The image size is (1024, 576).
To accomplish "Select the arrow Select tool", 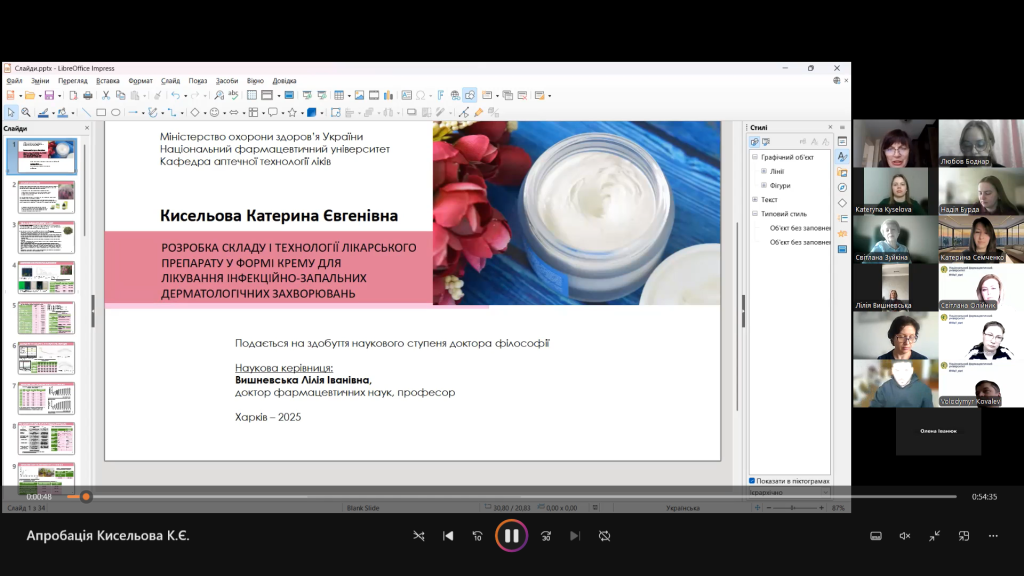I will [11, 112].
